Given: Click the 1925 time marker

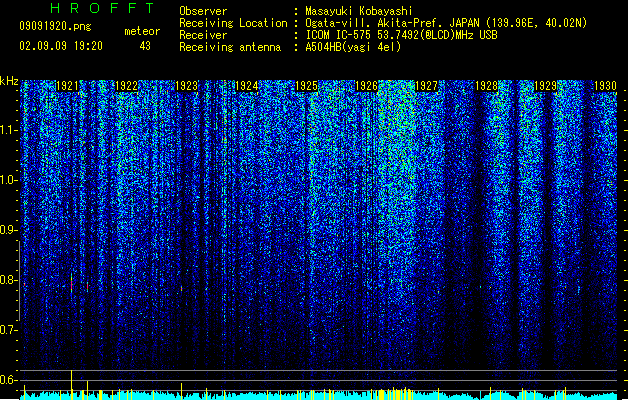Looking at the screenshot, I should click(306, 86).
